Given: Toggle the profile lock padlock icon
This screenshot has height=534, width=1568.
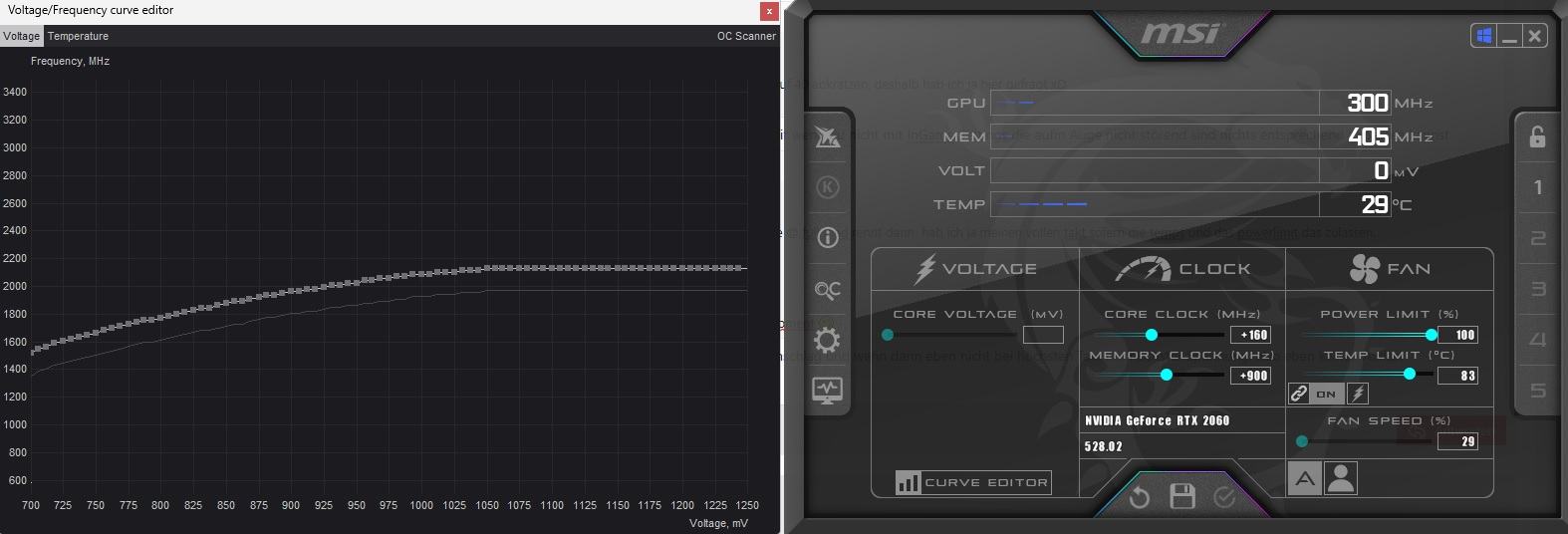Looking at the screenshot, I should pos(1537,136).
